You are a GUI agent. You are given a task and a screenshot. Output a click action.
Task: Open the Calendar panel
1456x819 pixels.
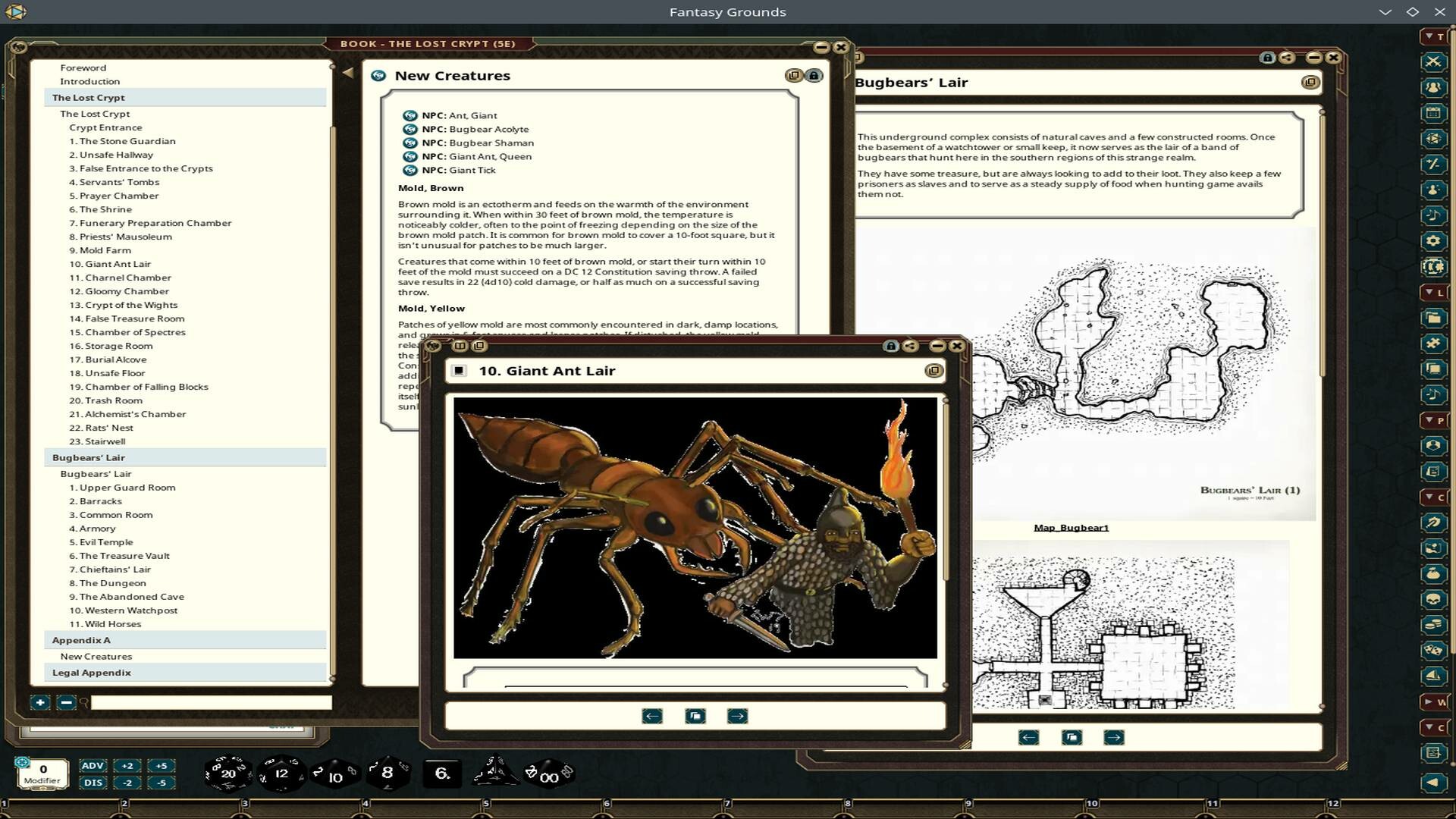tap(1433, 112)
